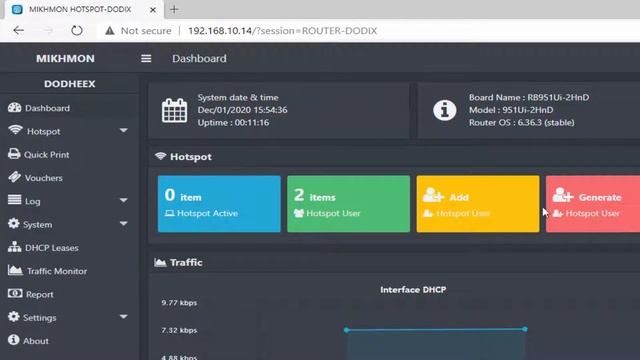Open a new browser tab
The height and width of the screenshot is (360, 640).
click(174, 9)
